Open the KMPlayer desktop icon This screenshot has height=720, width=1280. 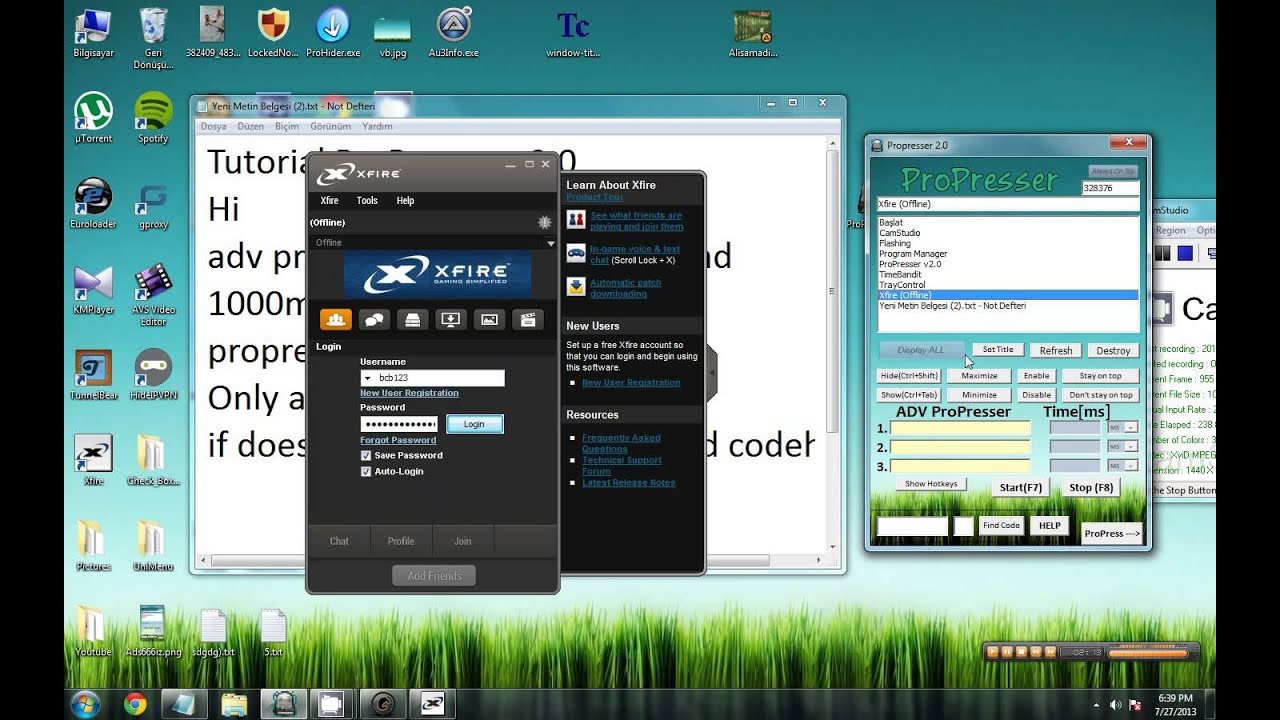point(93,289)
